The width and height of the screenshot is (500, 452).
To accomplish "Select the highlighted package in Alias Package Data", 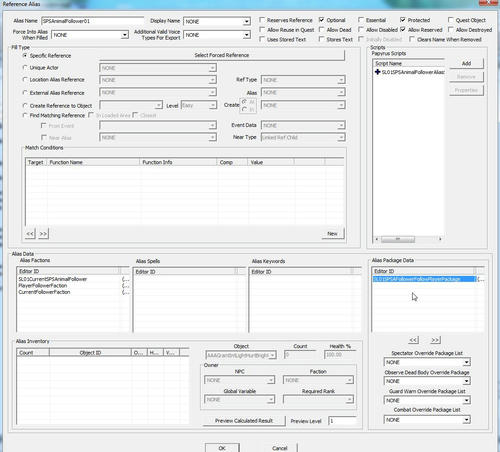I will click(424, 279).
